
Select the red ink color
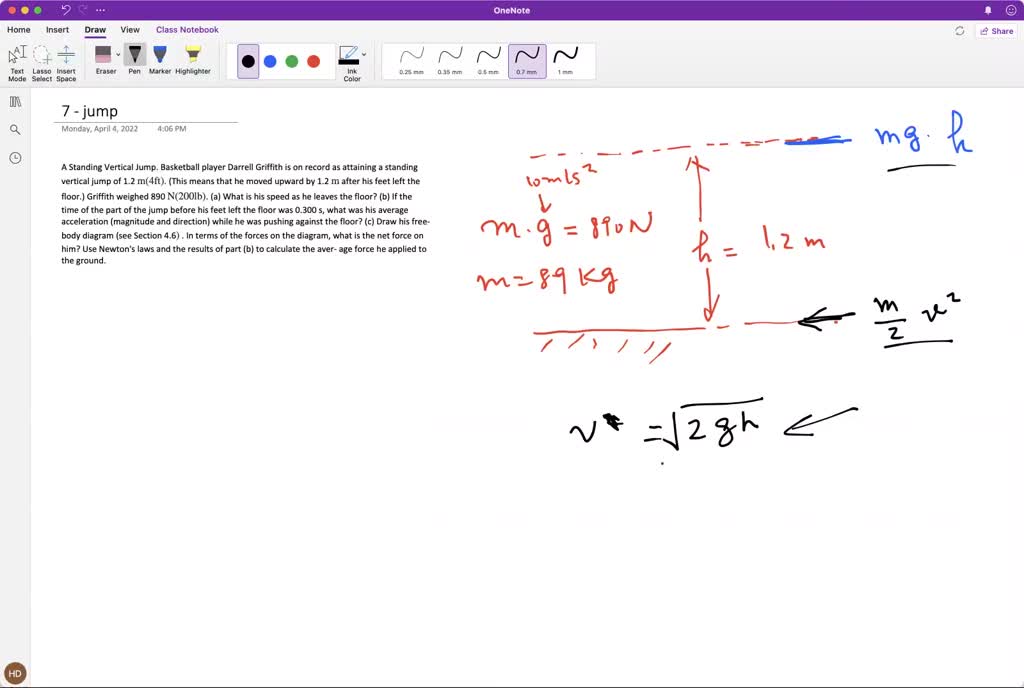313,61
